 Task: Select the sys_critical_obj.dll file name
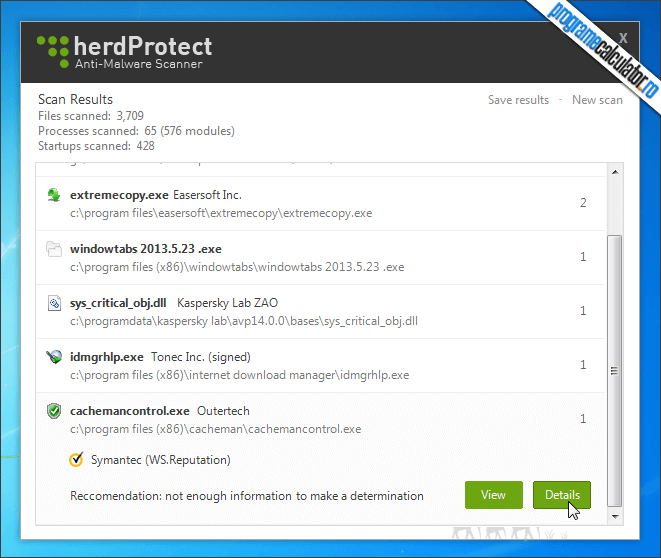(118, 303)
